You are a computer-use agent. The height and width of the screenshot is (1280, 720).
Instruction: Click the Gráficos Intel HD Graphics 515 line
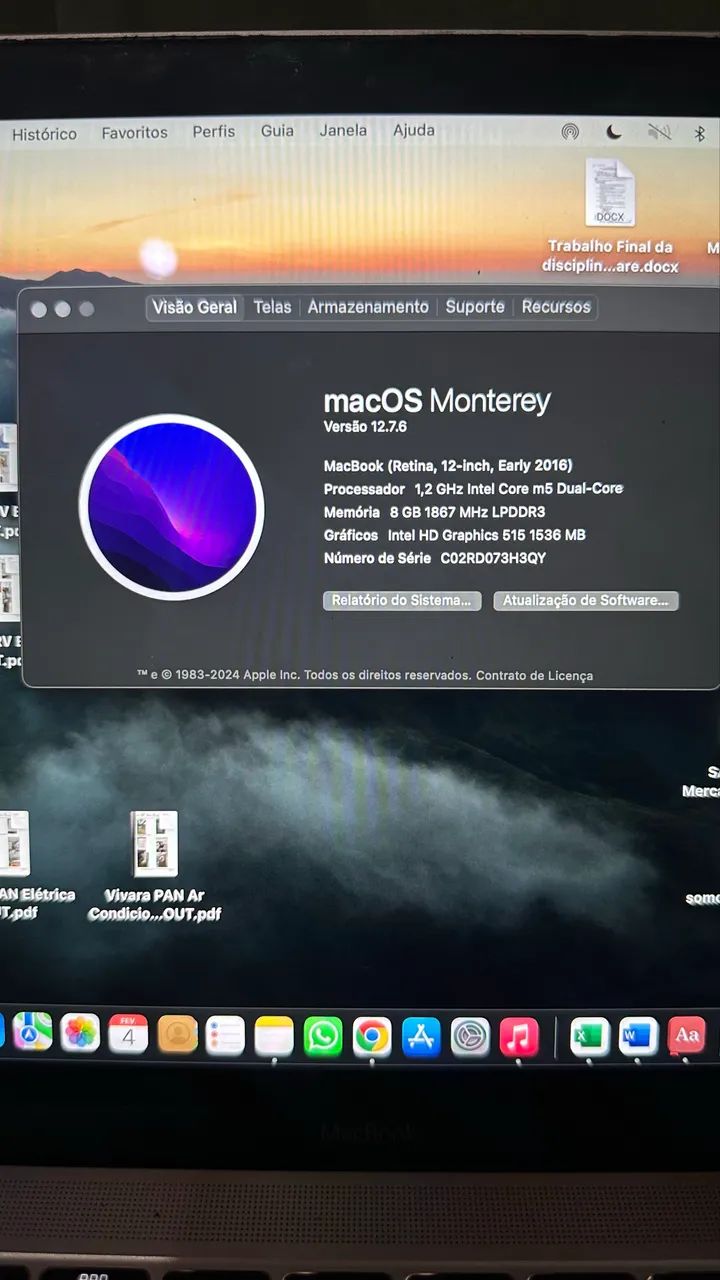pos(454,535)
